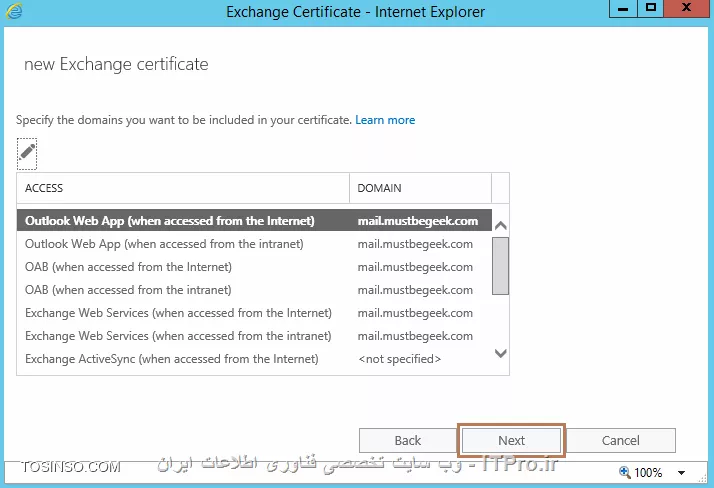Screen dimensions: 714x488
Task: Click the domain list scrollbar thumb
Action: 500,266
